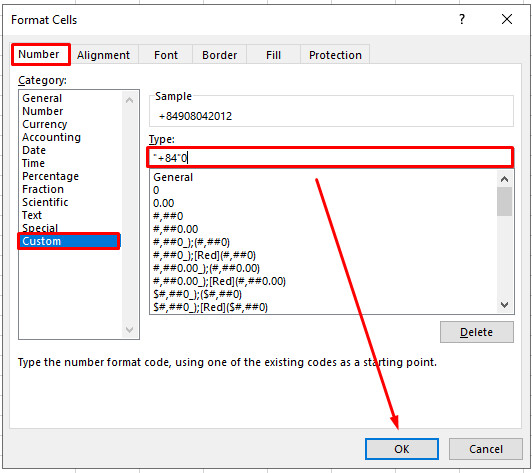Switch to the Alignment tab
The height and width of the screenshot is (473, 532).
103,55
